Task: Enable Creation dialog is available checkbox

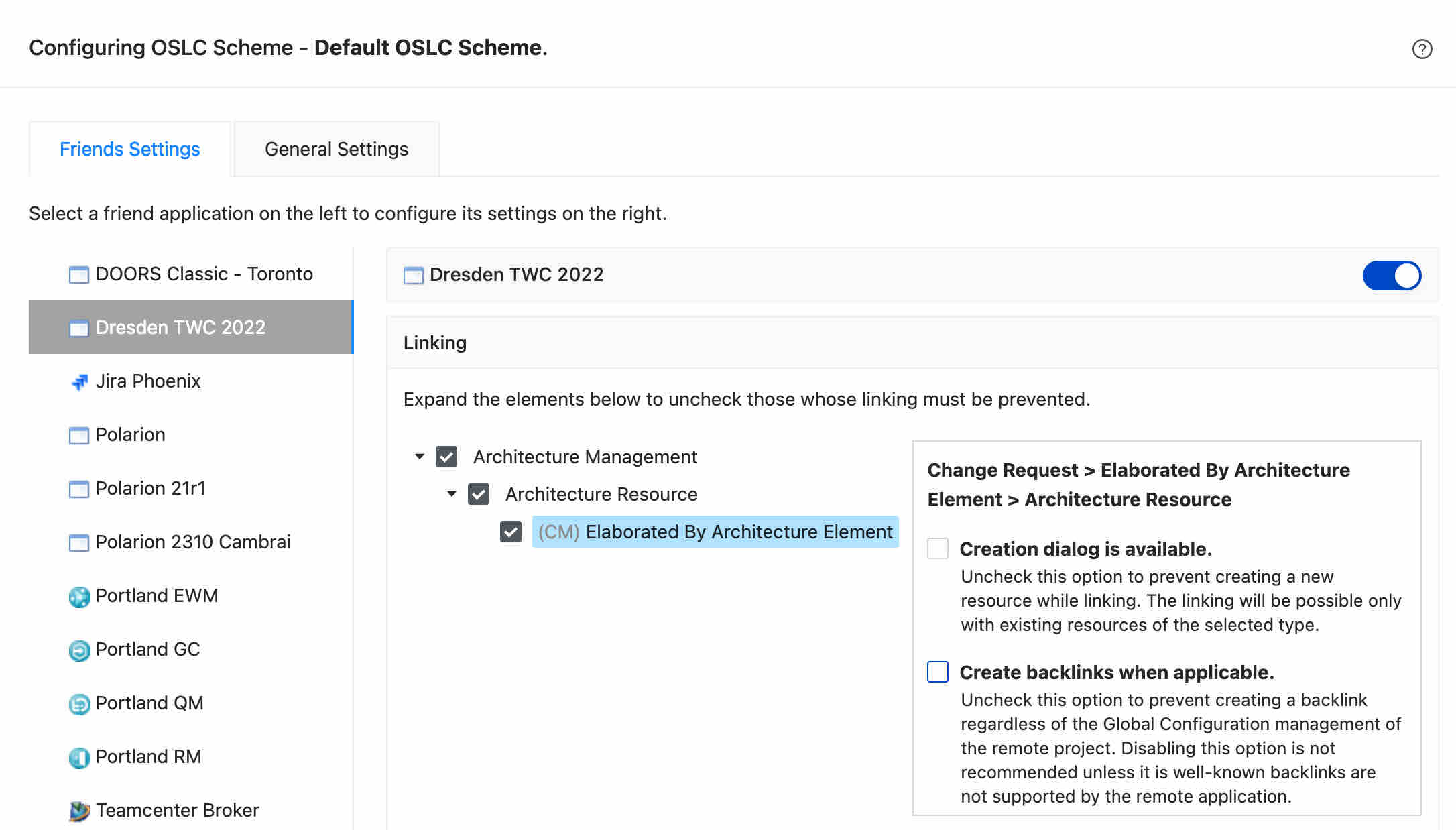Action: tap(937, 548)
